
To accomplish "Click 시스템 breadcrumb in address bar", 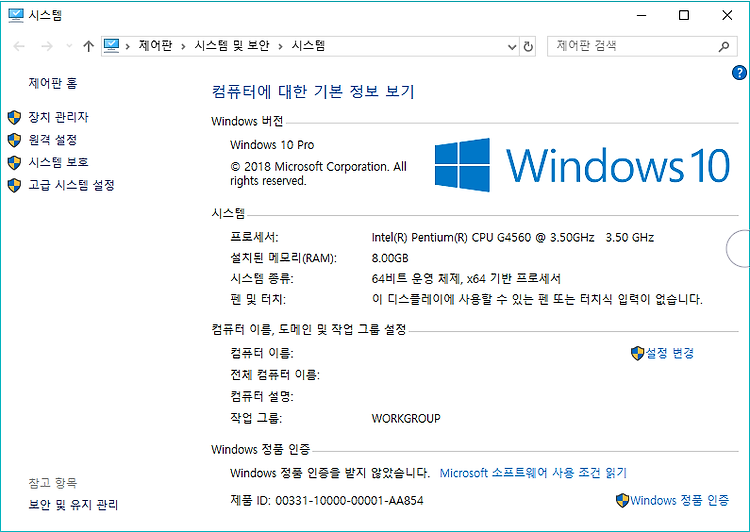I will coord(309,46).
